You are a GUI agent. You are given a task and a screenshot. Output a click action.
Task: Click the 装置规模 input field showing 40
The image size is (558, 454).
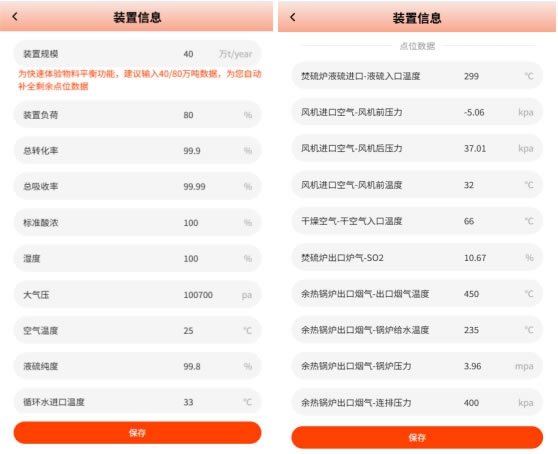click(137, 54)
